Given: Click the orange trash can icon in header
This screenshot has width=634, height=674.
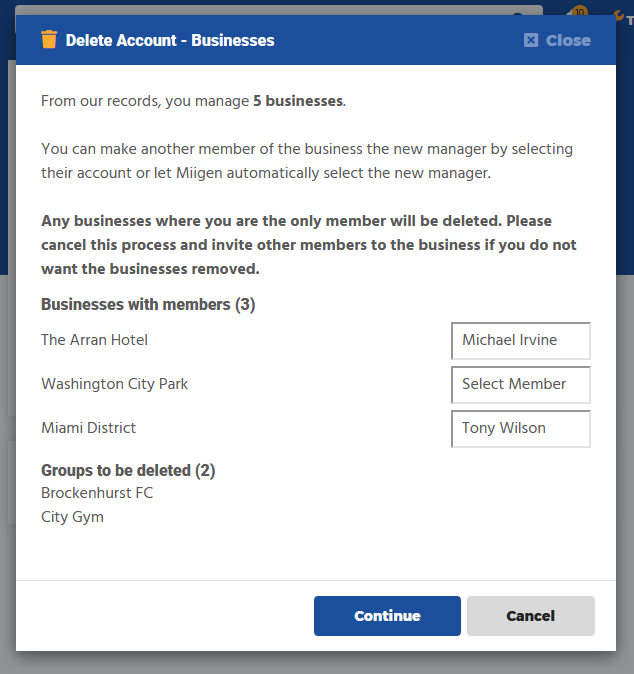Looking at the screenshot, I should point(49,40).
